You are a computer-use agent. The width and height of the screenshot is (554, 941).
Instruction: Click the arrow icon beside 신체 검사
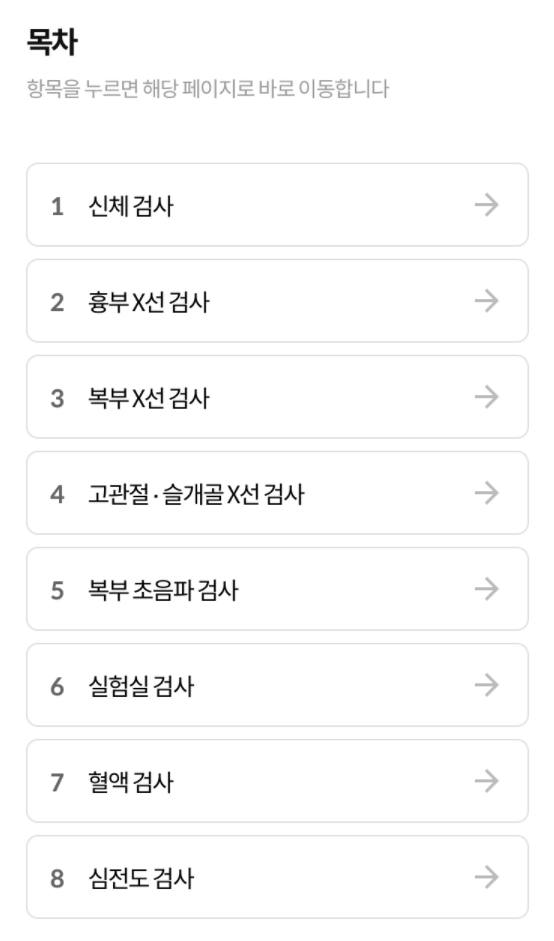[486, 205]
